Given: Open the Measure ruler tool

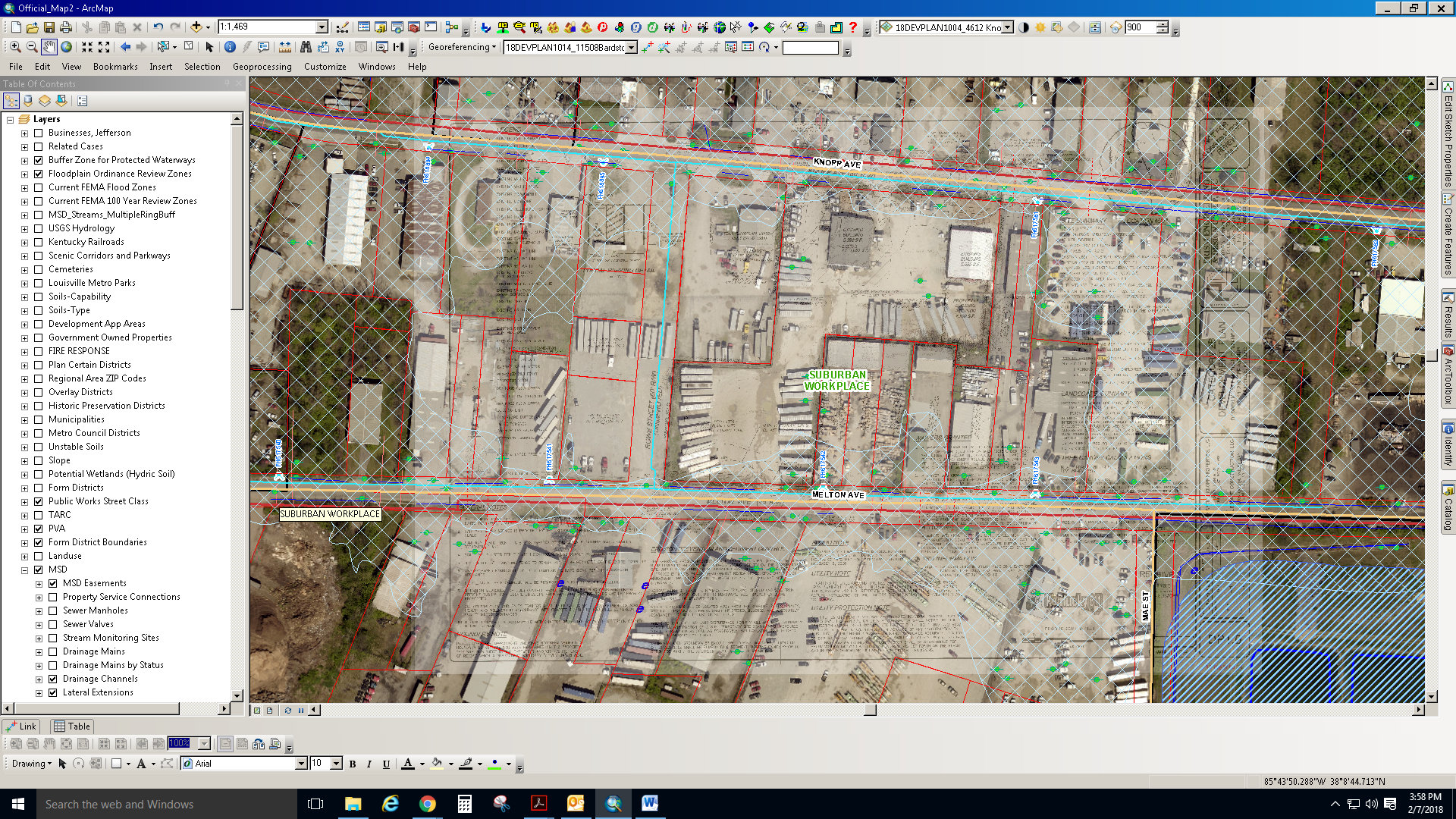Looking at the screenshot, I should coord(284,47).
